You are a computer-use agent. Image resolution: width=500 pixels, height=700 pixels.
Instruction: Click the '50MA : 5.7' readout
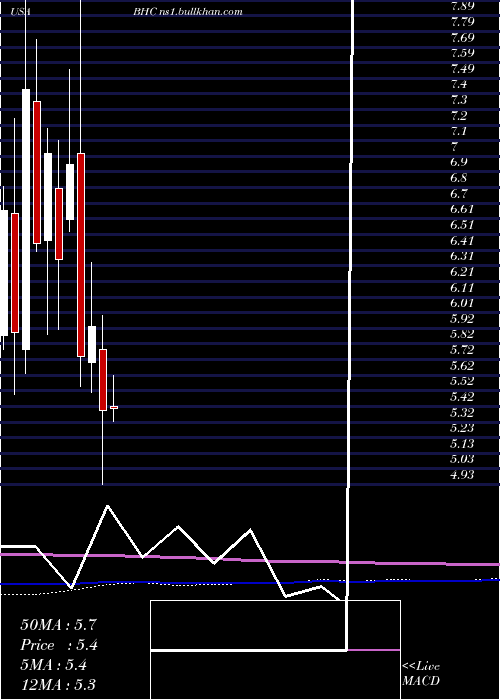point(58,625)
